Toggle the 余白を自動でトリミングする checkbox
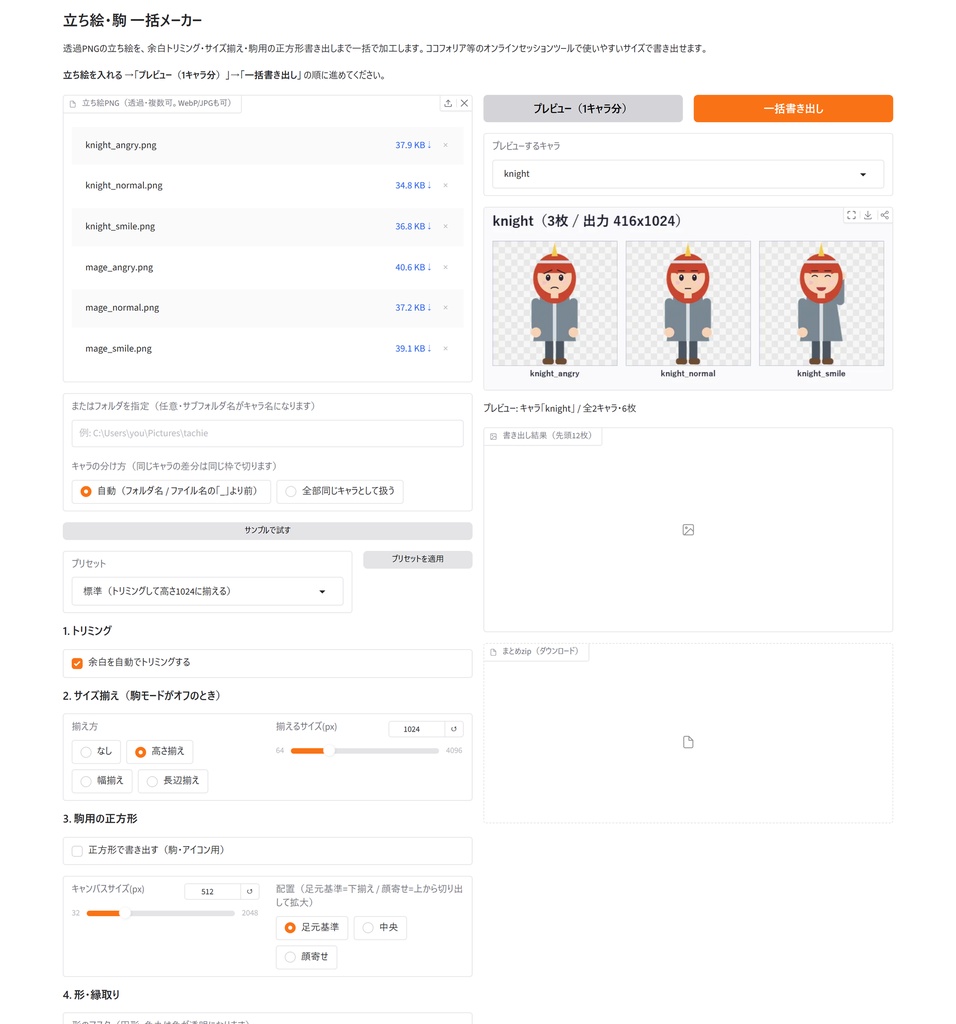The height and width of the screenshot is (1024, 956). coord(77,663)
